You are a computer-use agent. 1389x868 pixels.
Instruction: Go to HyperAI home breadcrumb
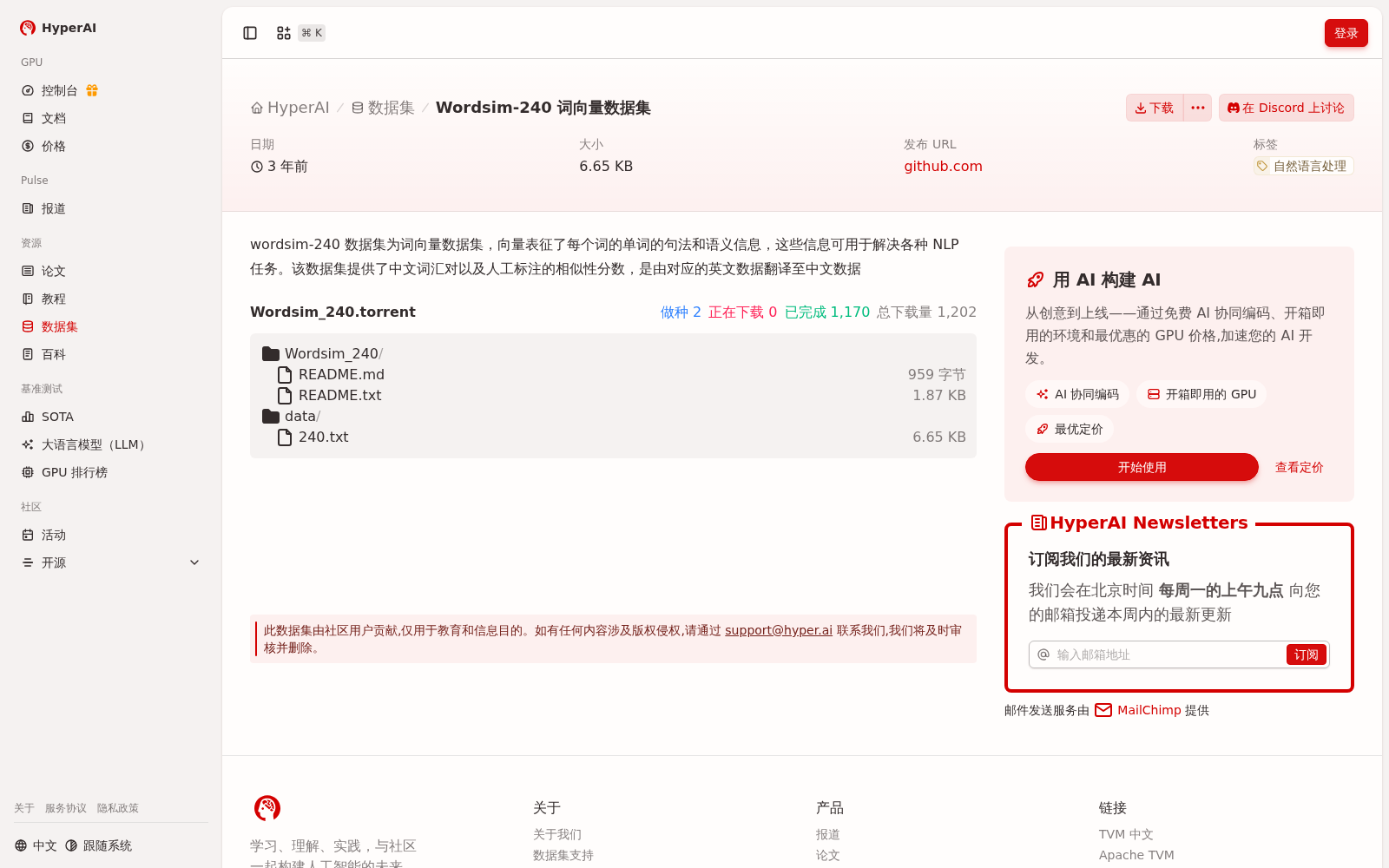coord(290,108)
